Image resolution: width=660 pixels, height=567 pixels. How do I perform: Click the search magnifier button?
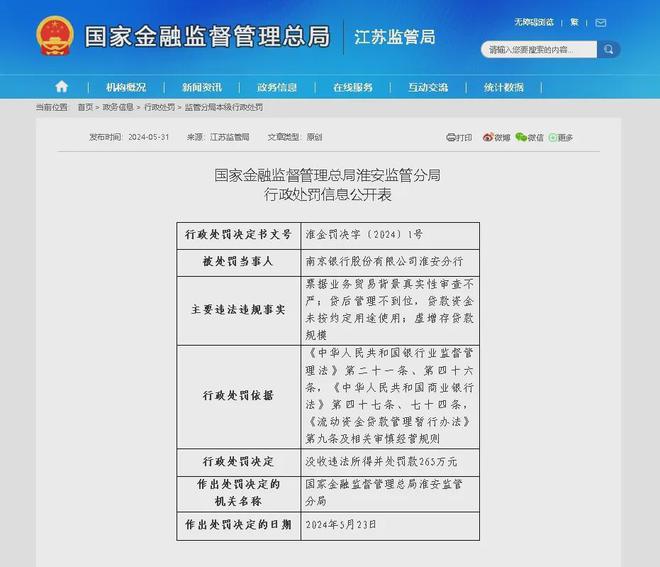pyautogui.click(x=608, y=50)
